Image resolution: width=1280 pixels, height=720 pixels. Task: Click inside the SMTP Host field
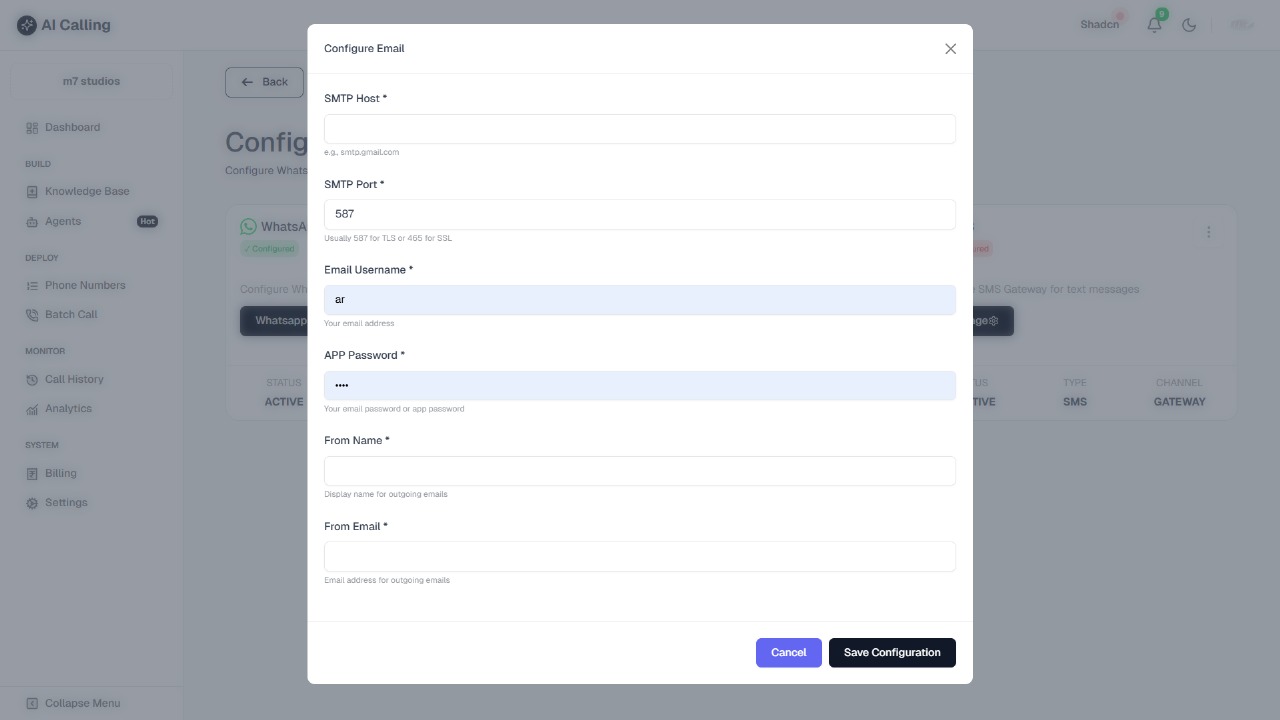(x=639, y=129)
